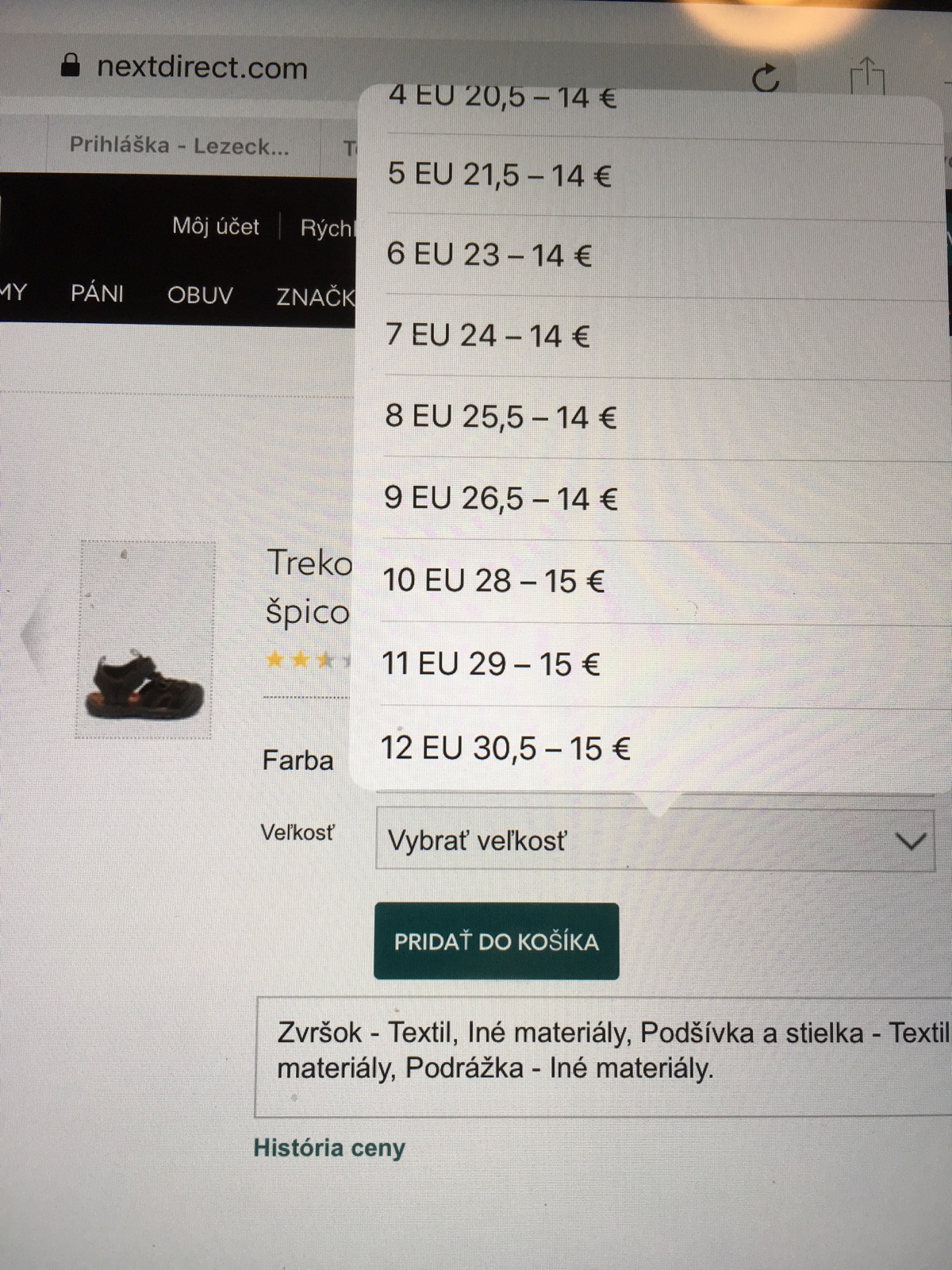Pick size 12 EU 30,5 option

505,749
